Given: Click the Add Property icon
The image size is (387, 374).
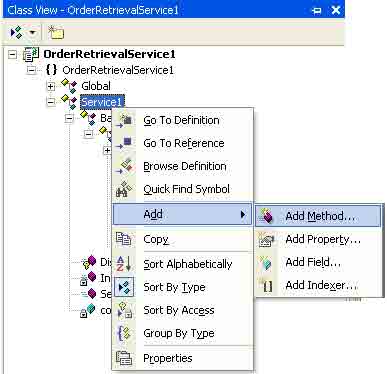Looking at the screenshot, I should tap(267, 239).
